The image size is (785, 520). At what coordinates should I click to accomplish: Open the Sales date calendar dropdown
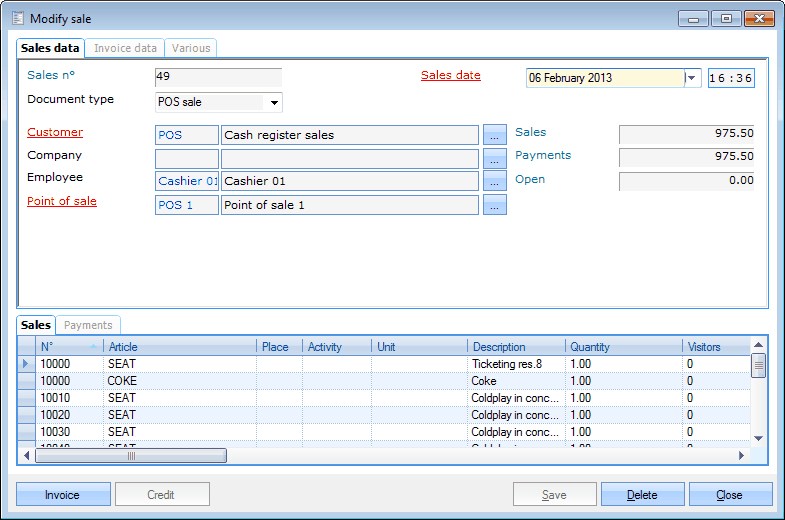pos(692,78)
